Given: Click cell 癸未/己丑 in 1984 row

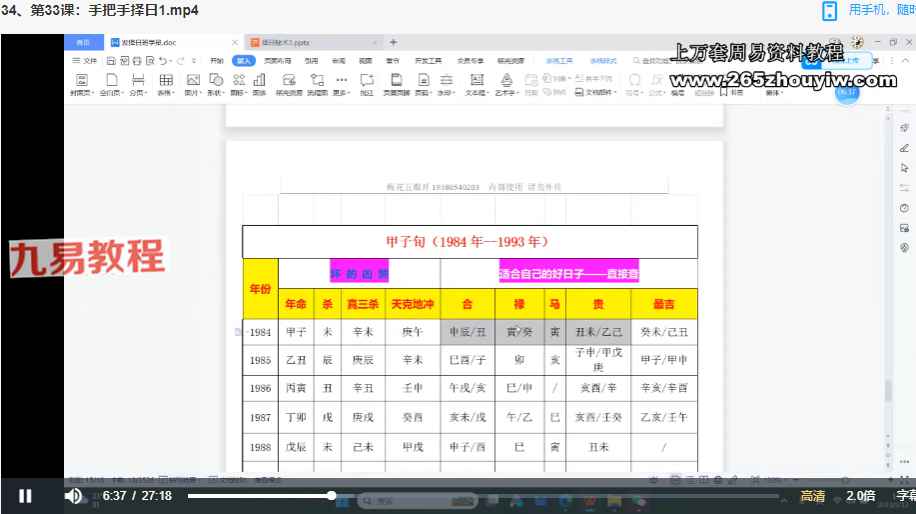Looking at the screenshot, I should pos(664,332).
